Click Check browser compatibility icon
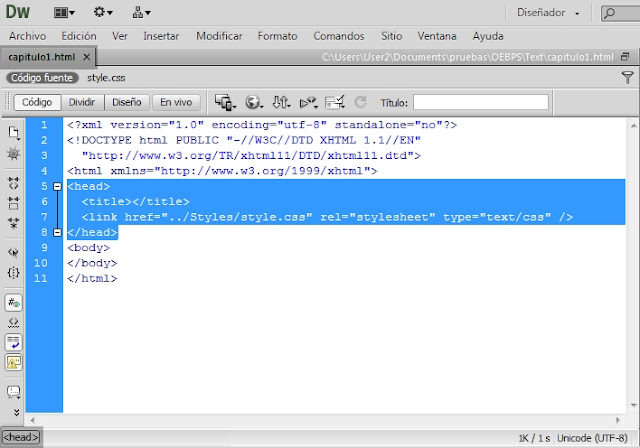Viewport: 640px width, 448px height. point(335,102)
